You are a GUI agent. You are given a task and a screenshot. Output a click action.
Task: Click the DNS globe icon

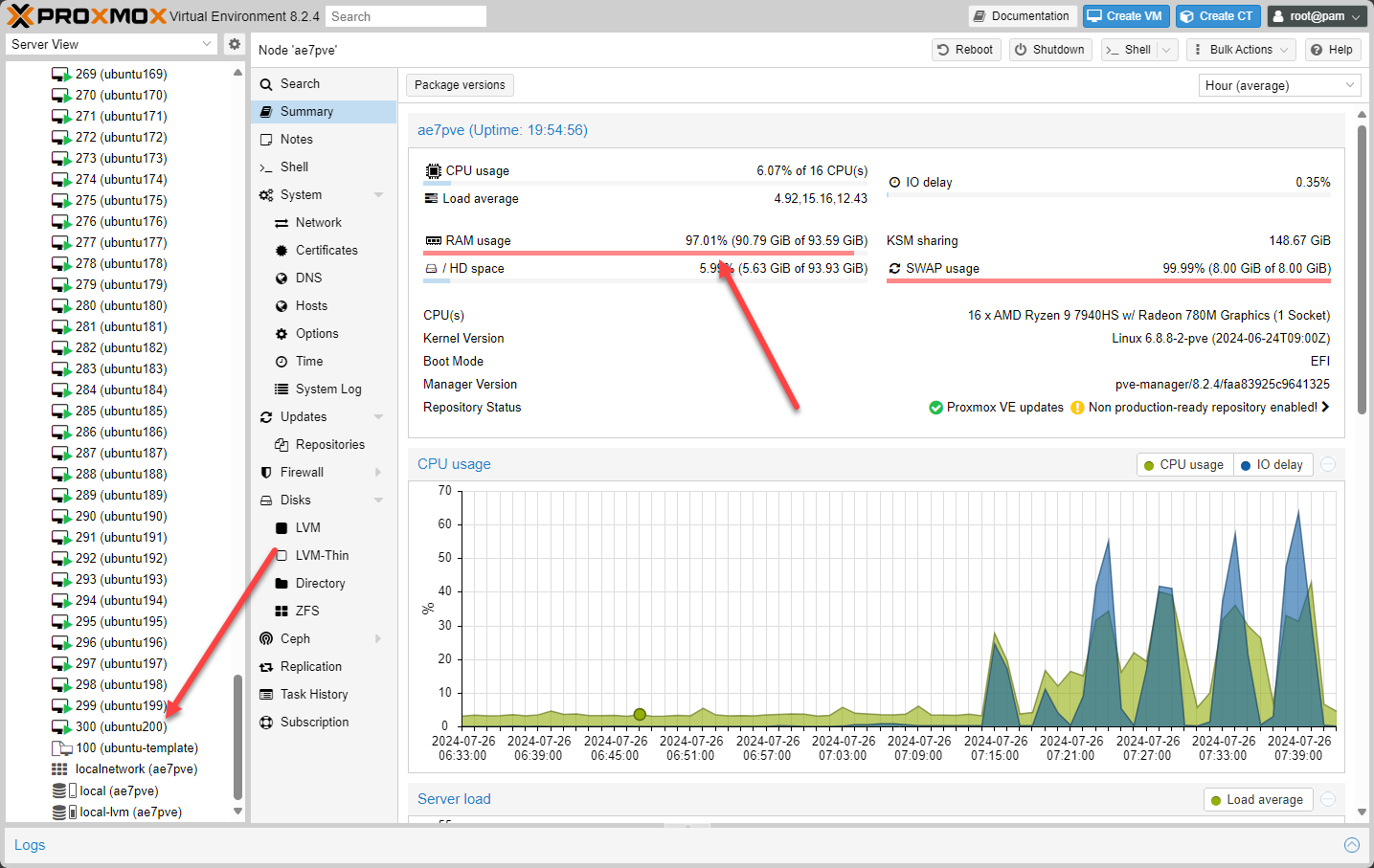click(282, 278)
